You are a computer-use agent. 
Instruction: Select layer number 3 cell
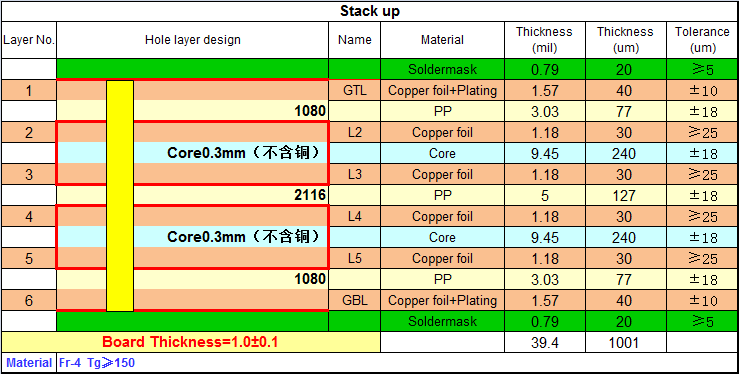[x=29, y=174]
